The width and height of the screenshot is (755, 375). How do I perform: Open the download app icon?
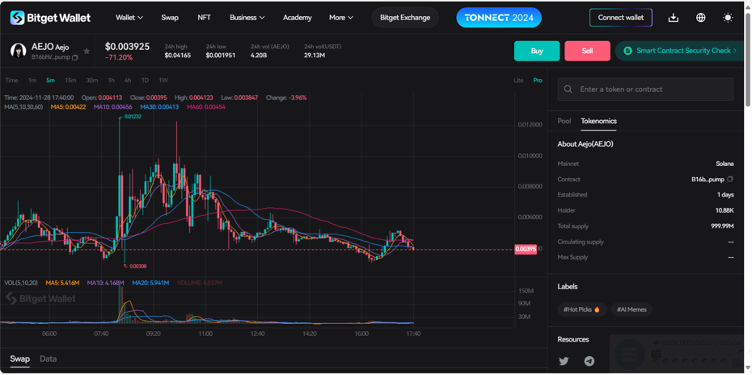coord(673,18)
